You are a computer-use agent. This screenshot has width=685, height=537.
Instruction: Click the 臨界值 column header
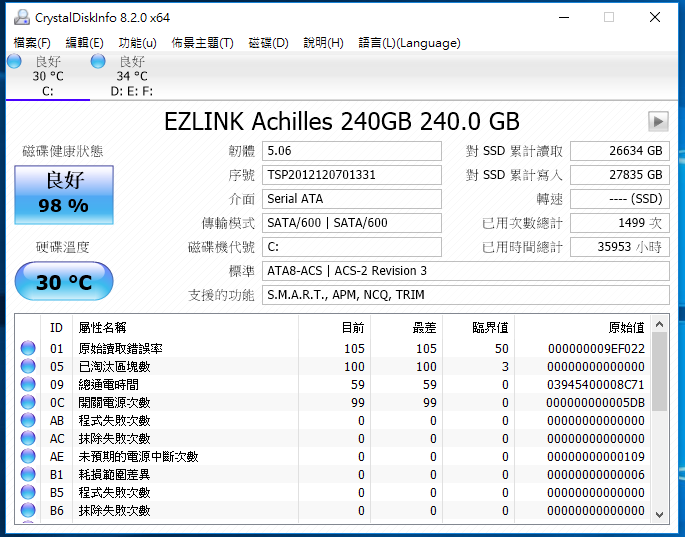[479, 327]
